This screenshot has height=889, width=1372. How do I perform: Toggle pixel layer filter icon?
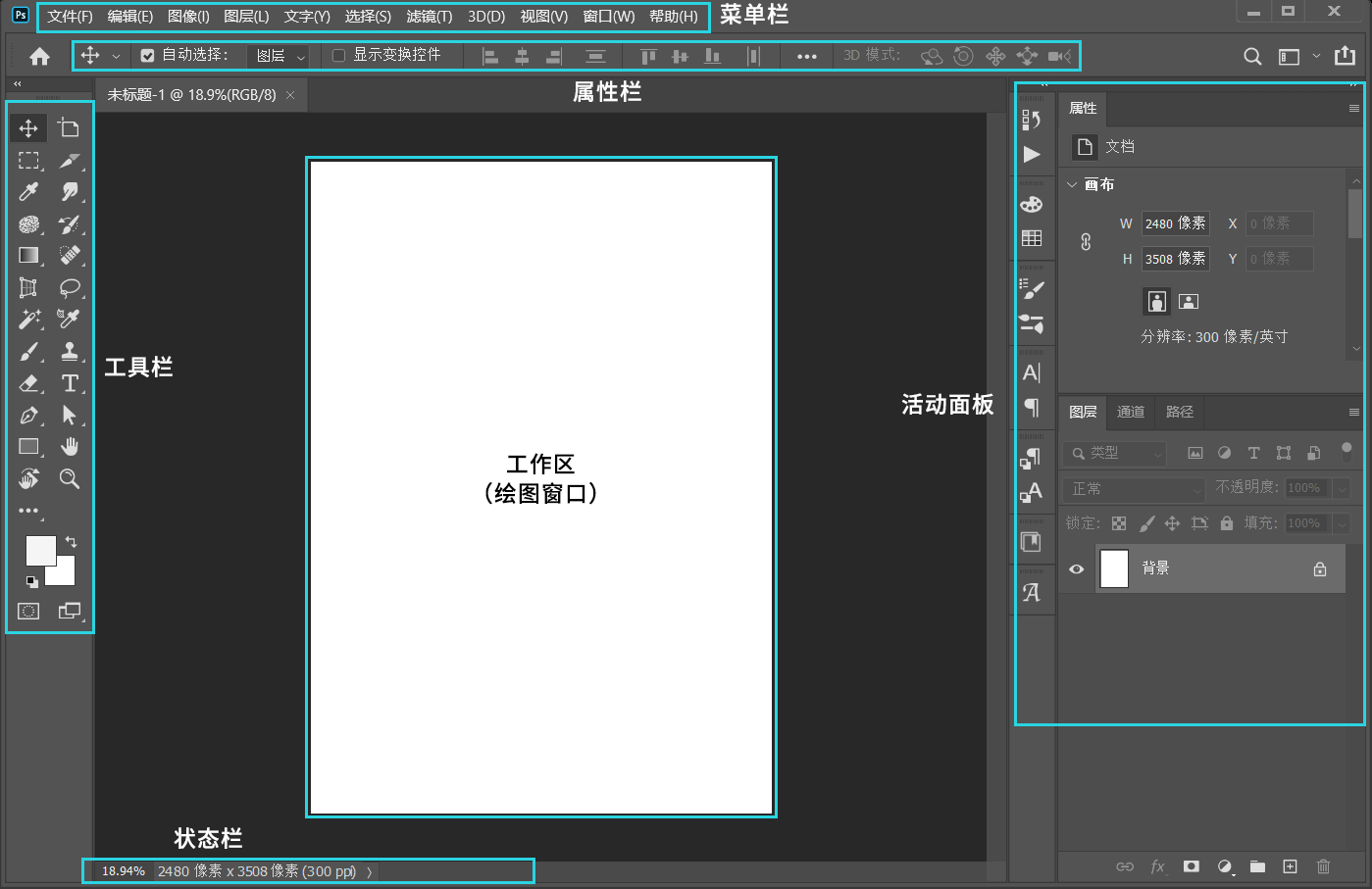click(1194, 453)
